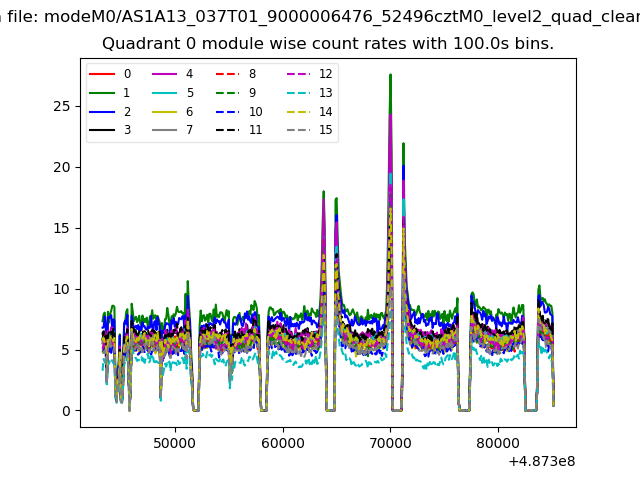Click the plot title 'Quadrant 0 module wise count rates'

coord(328,44)
